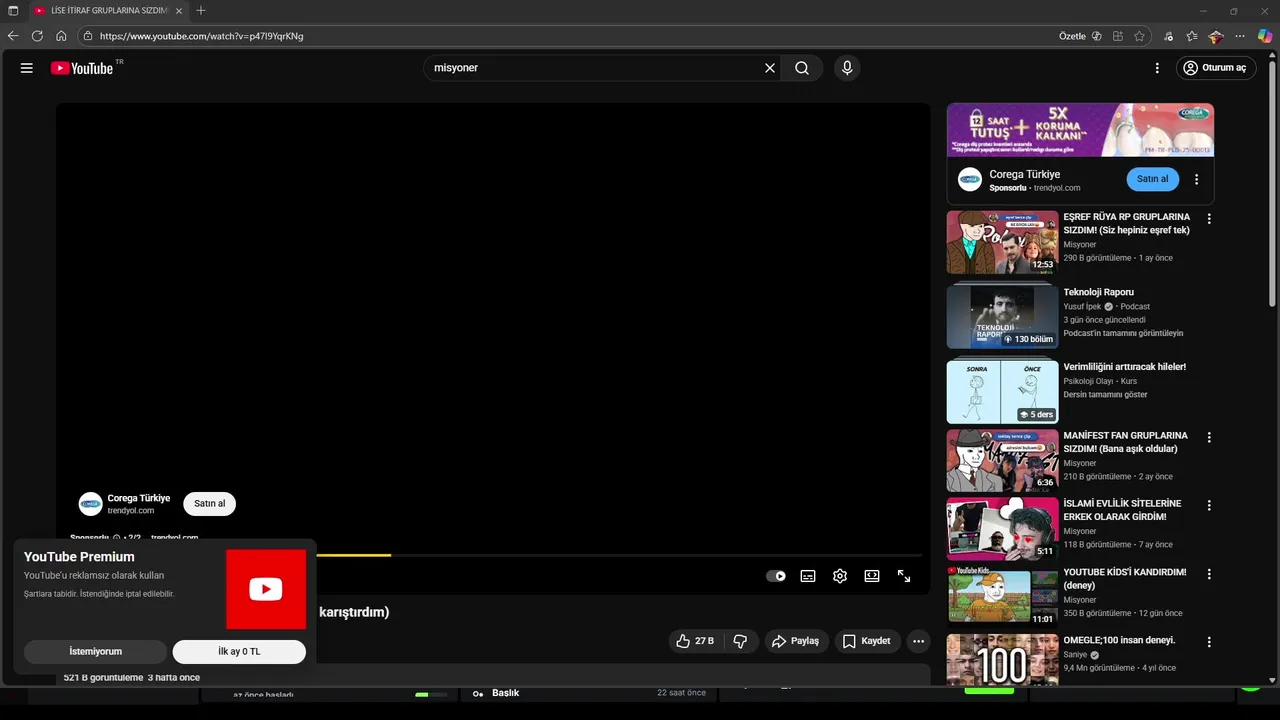Click Corega Türkiye advertiser name in the player
The height and width of the screenshot is (720, 1280).
pos(139,498)
